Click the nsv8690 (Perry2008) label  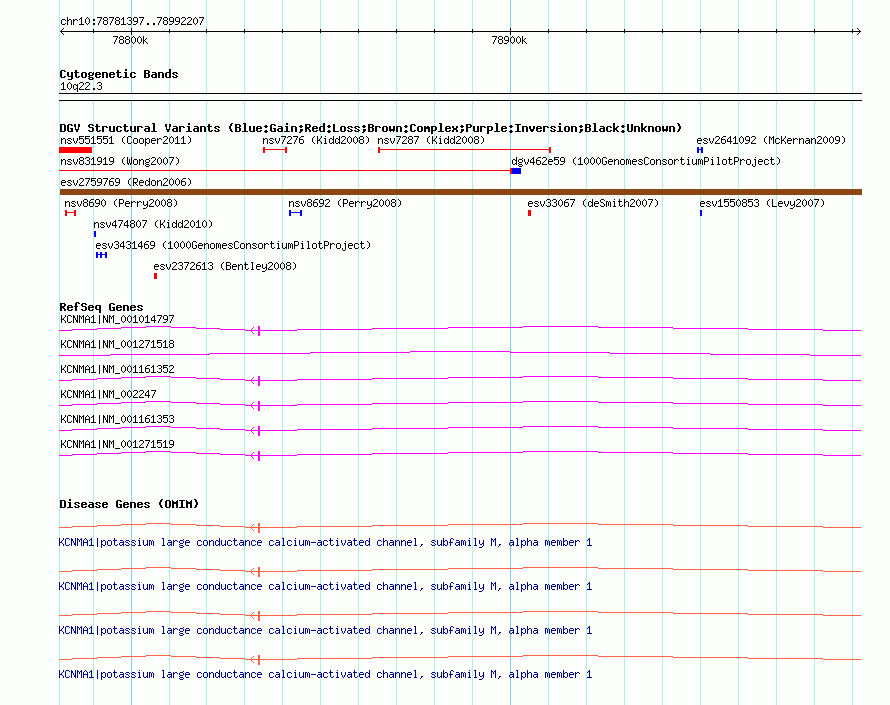[121, 203]
